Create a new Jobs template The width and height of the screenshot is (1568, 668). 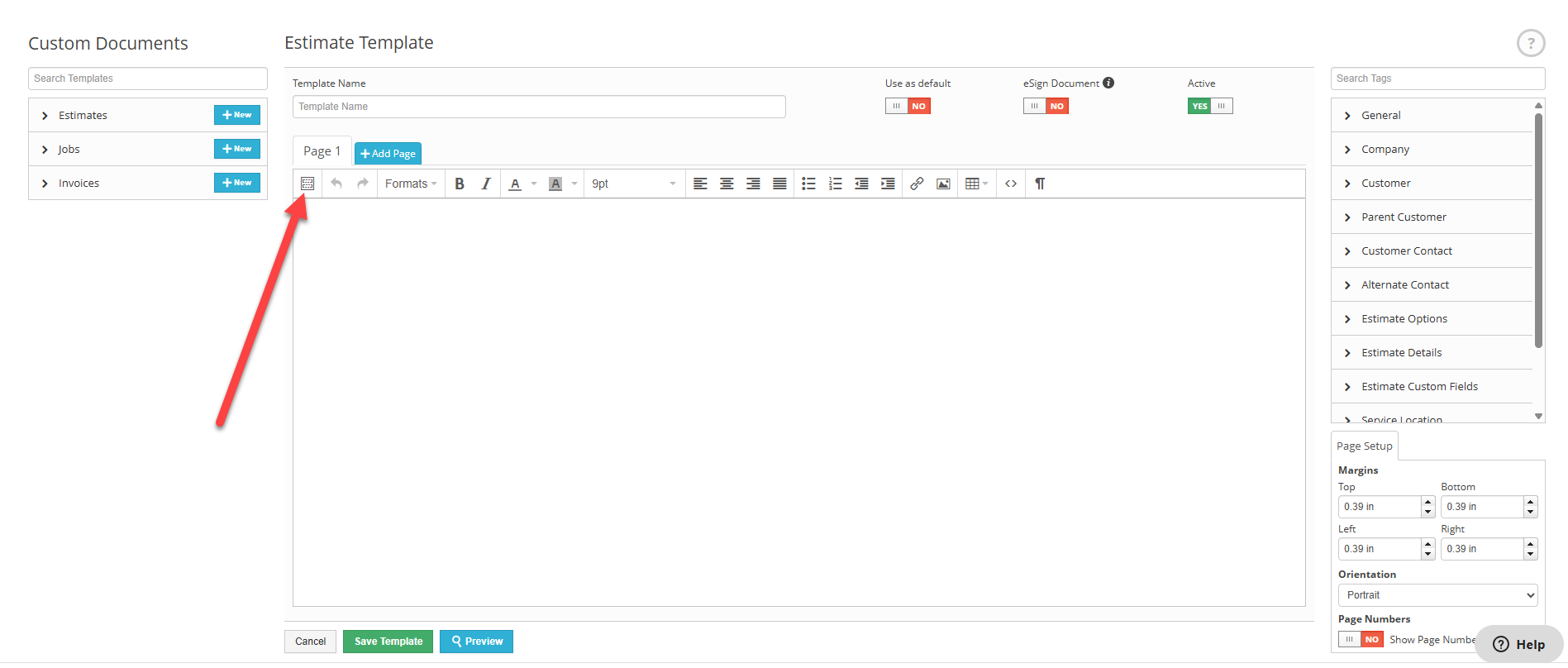pos(237,149)
